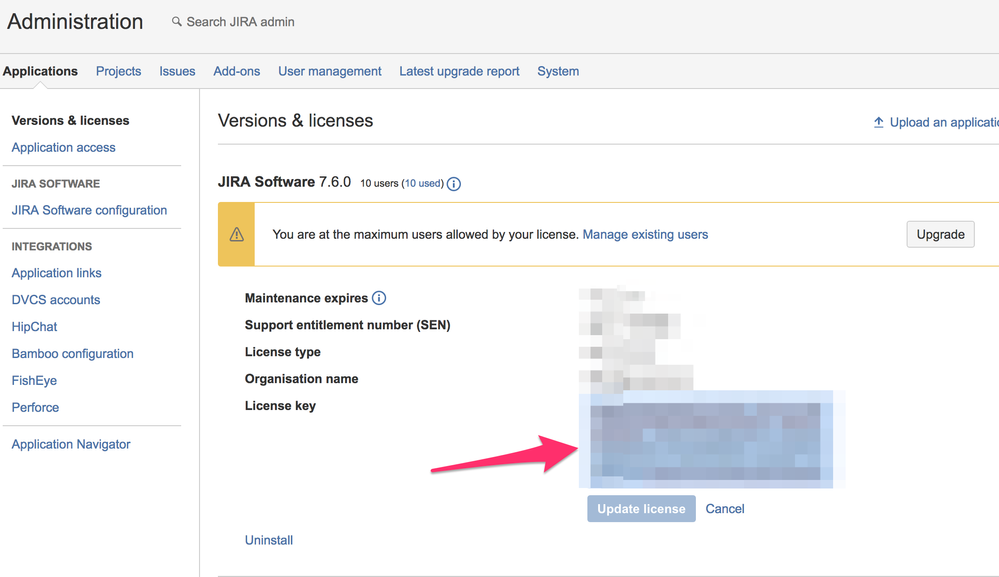Image resolution: width=999 pixels, height=577 pixels.
Task: Click the yellow warning triangle icon
Action: (237, 235)
